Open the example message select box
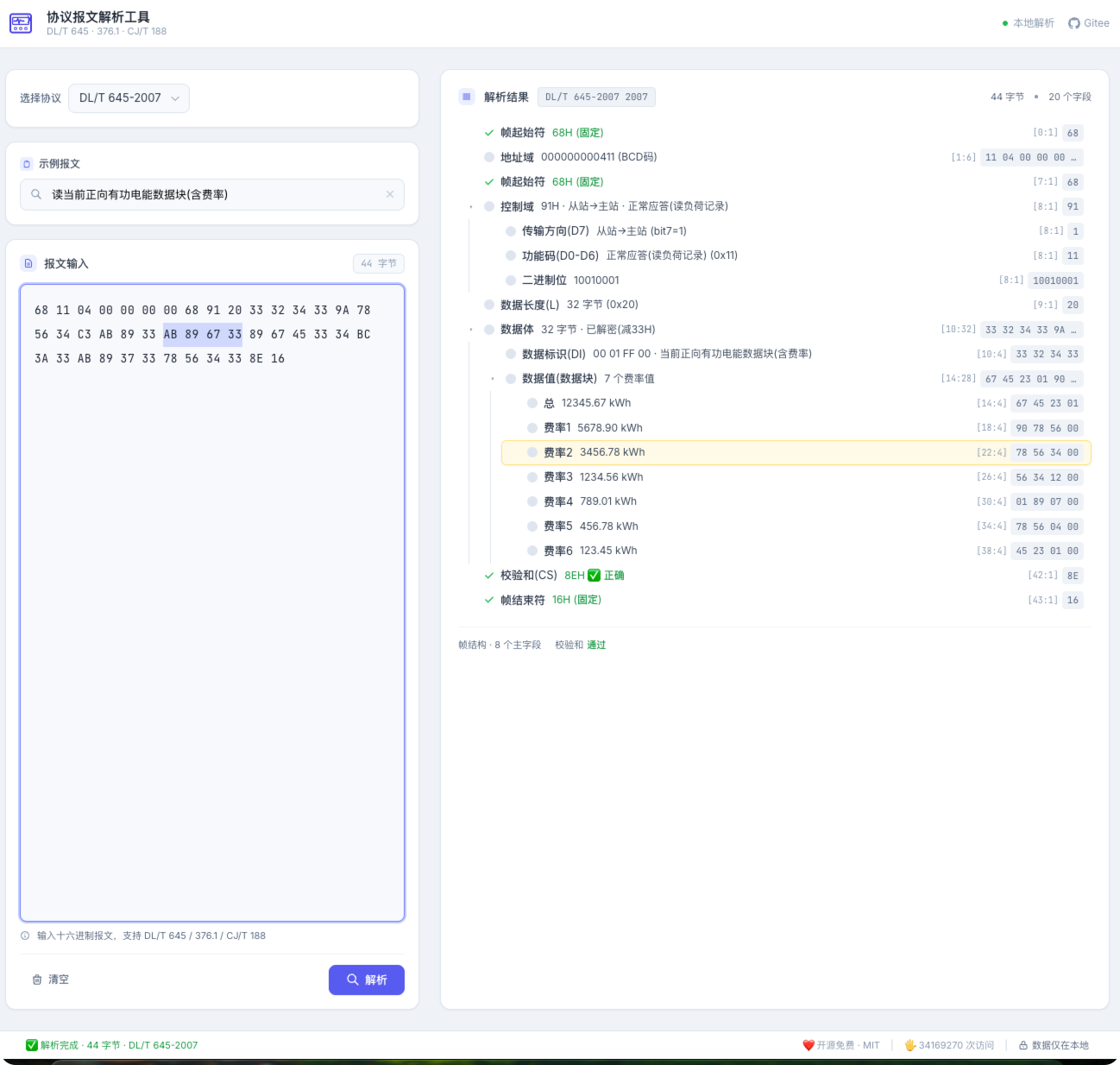Viewport: 1120px width, 1065px height. (x=212, y=194)
